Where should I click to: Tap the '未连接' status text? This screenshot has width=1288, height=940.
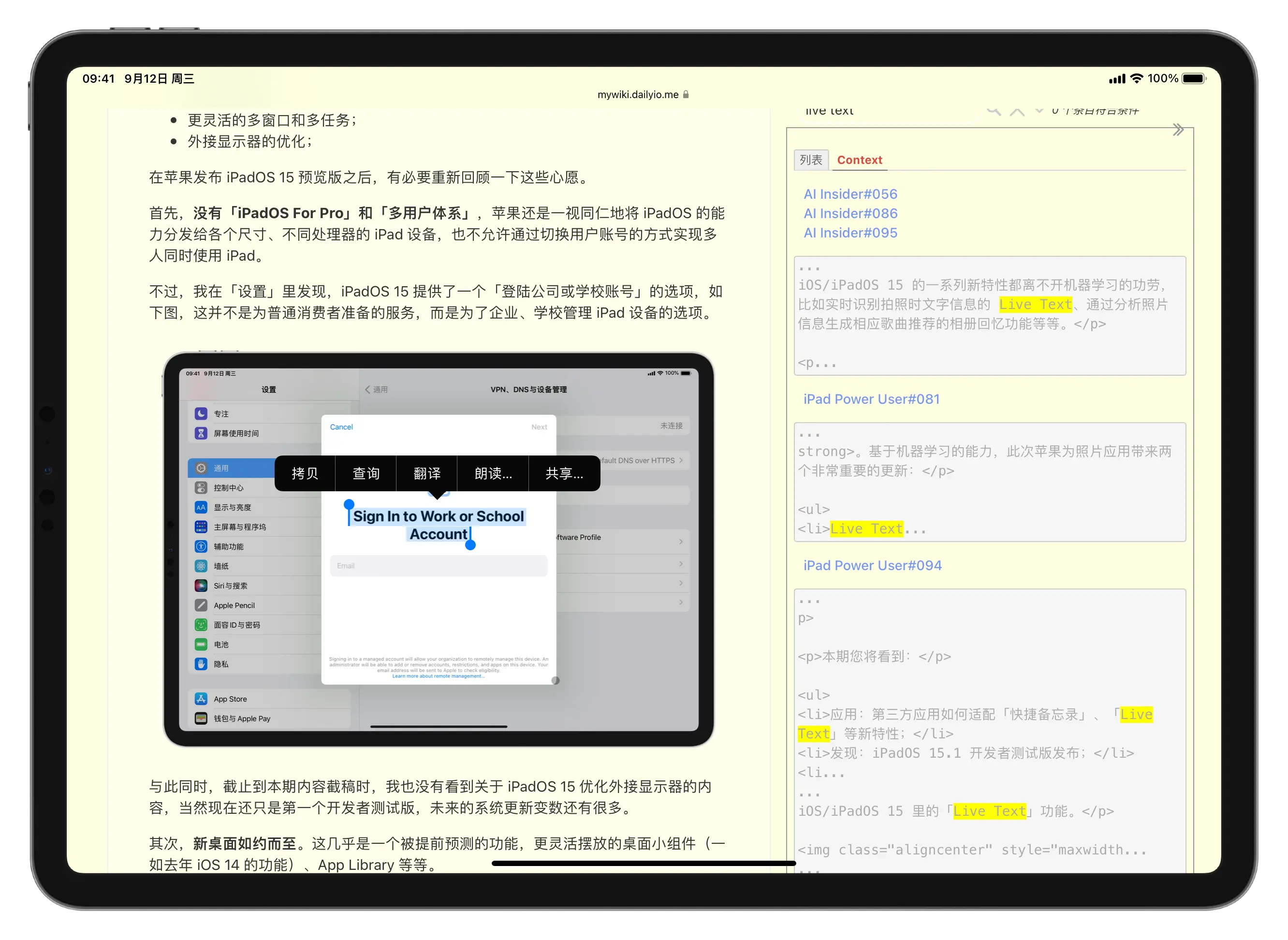click(x=671, y=426)
